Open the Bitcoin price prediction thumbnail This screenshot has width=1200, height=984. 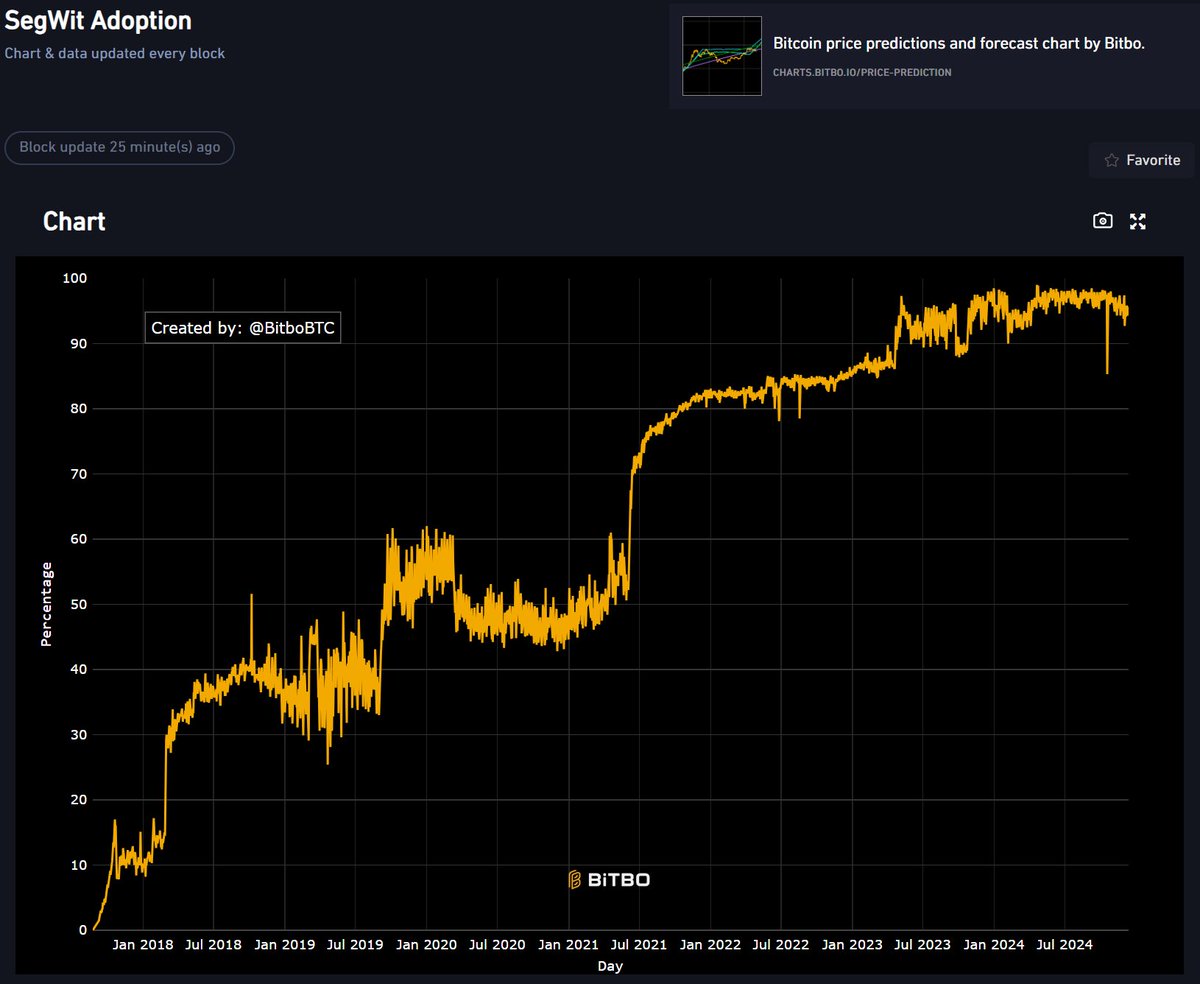point(721,56)
